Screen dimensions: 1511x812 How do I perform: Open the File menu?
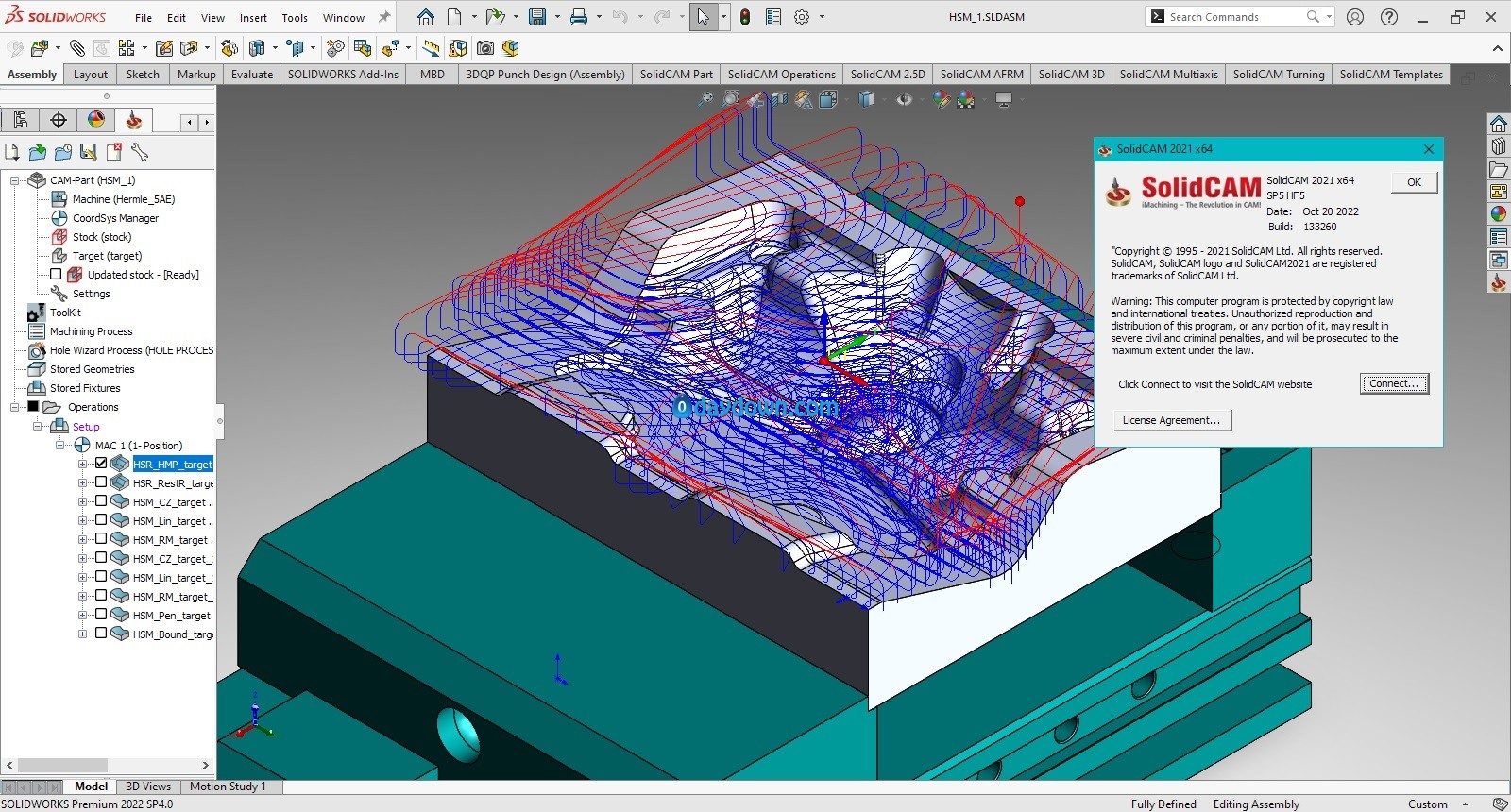tap(144, 18)
